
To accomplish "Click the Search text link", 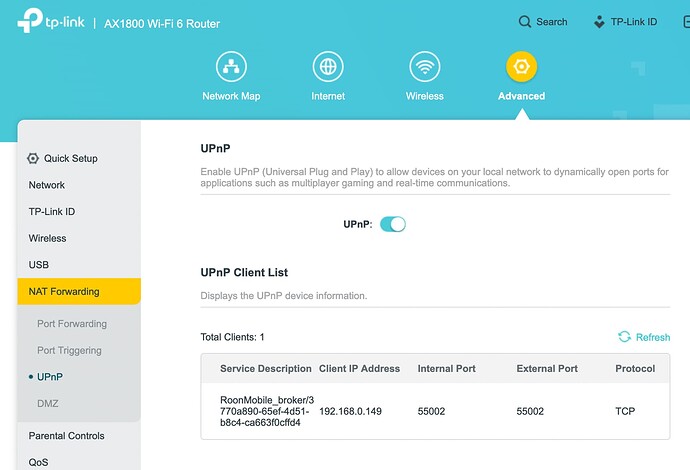I will pos(551,22).
